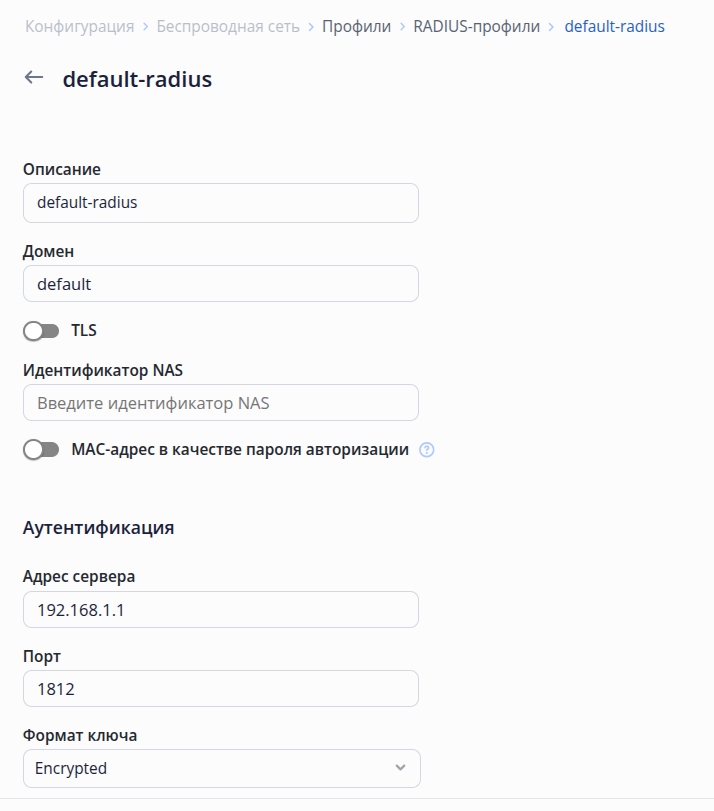The height and width of the screenshot is (811, 714).
Task: Open RADIUS-профили breadcrumb link
Action: (476, 26)
